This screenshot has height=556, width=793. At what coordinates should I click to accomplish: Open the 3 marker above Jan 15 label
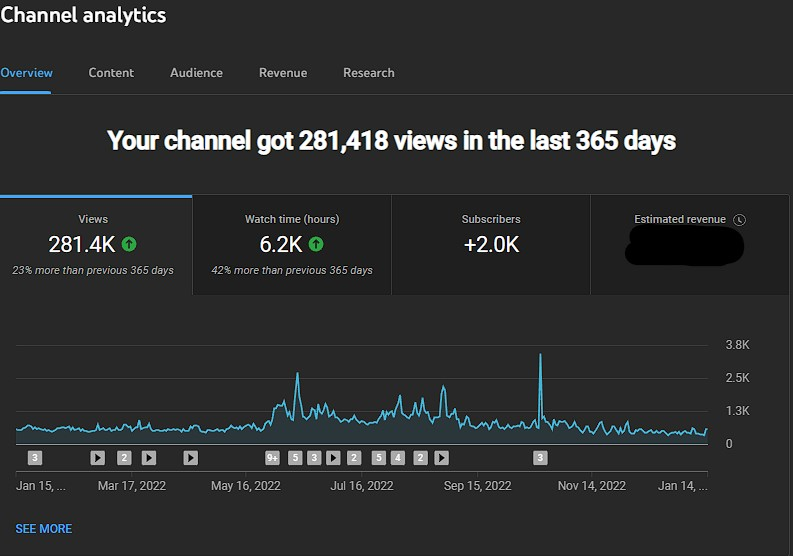[x=34, y=458]
